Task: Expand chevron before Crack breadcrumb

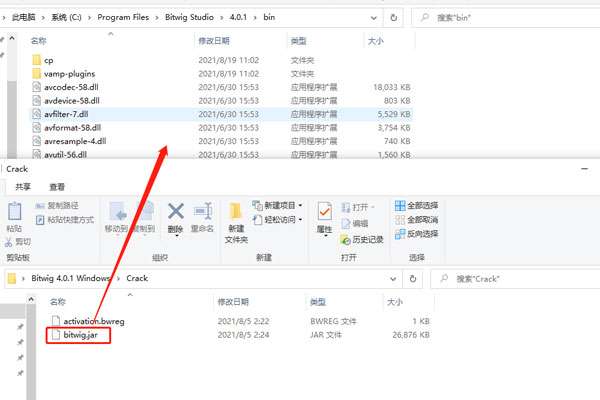Action: click(x=119, y=279)
